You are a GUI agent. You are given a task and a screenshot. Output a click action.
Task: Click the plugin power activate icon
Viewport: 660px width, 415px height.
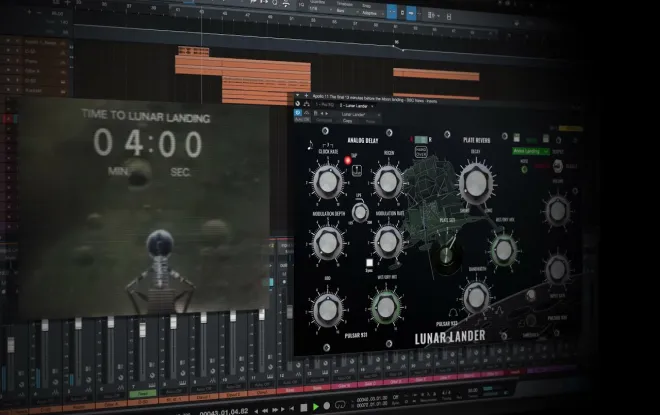pyautogui.click(x=298, y=113)
